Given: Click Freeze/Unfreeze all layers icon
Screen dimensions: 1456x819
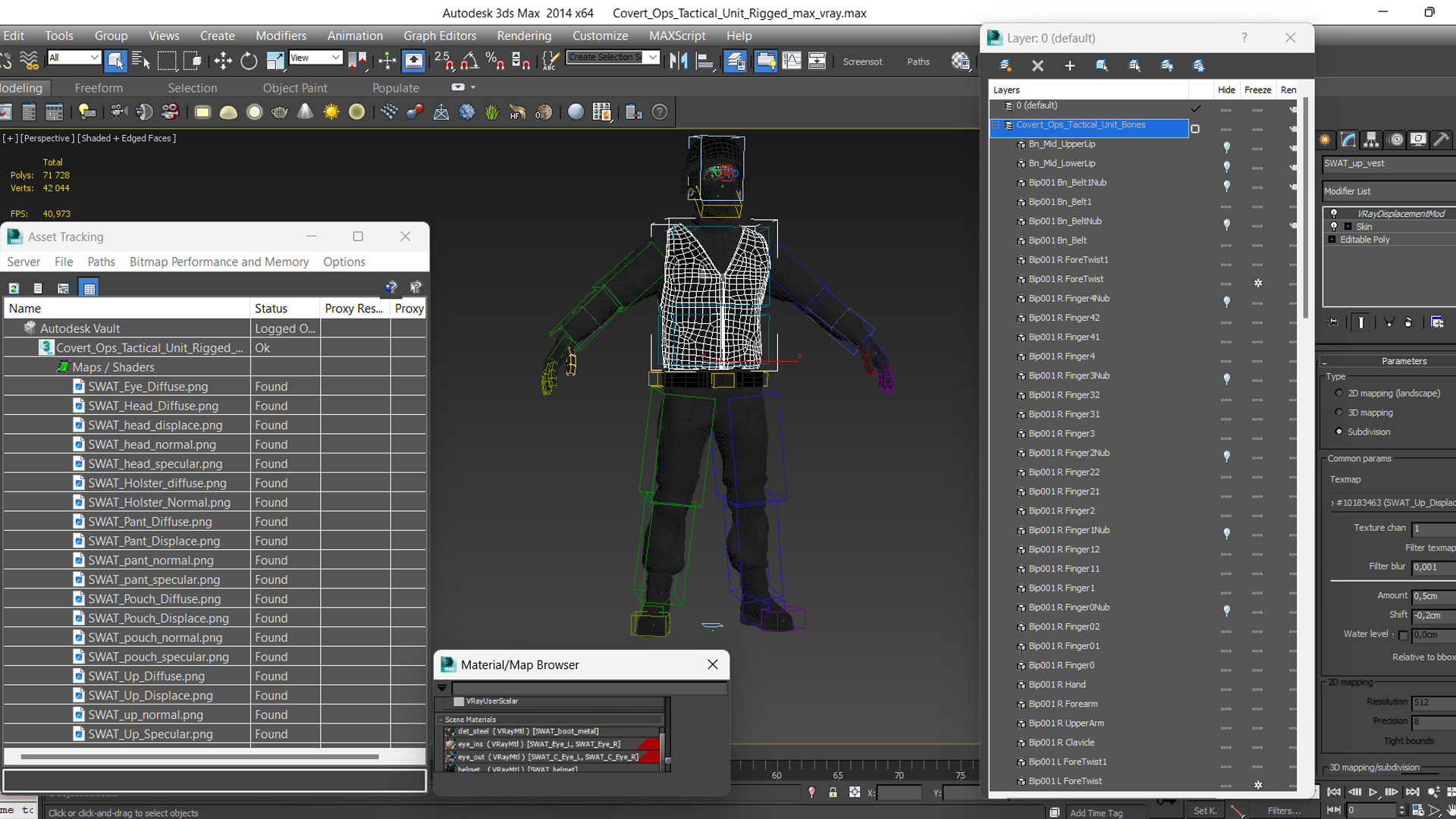Looking at the screenshot, I should tap(1199, 66).
